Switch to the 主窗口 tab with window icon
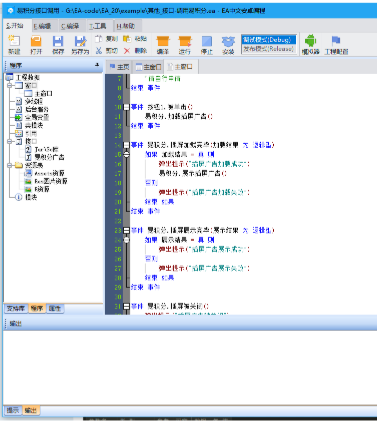 (149, 67)
